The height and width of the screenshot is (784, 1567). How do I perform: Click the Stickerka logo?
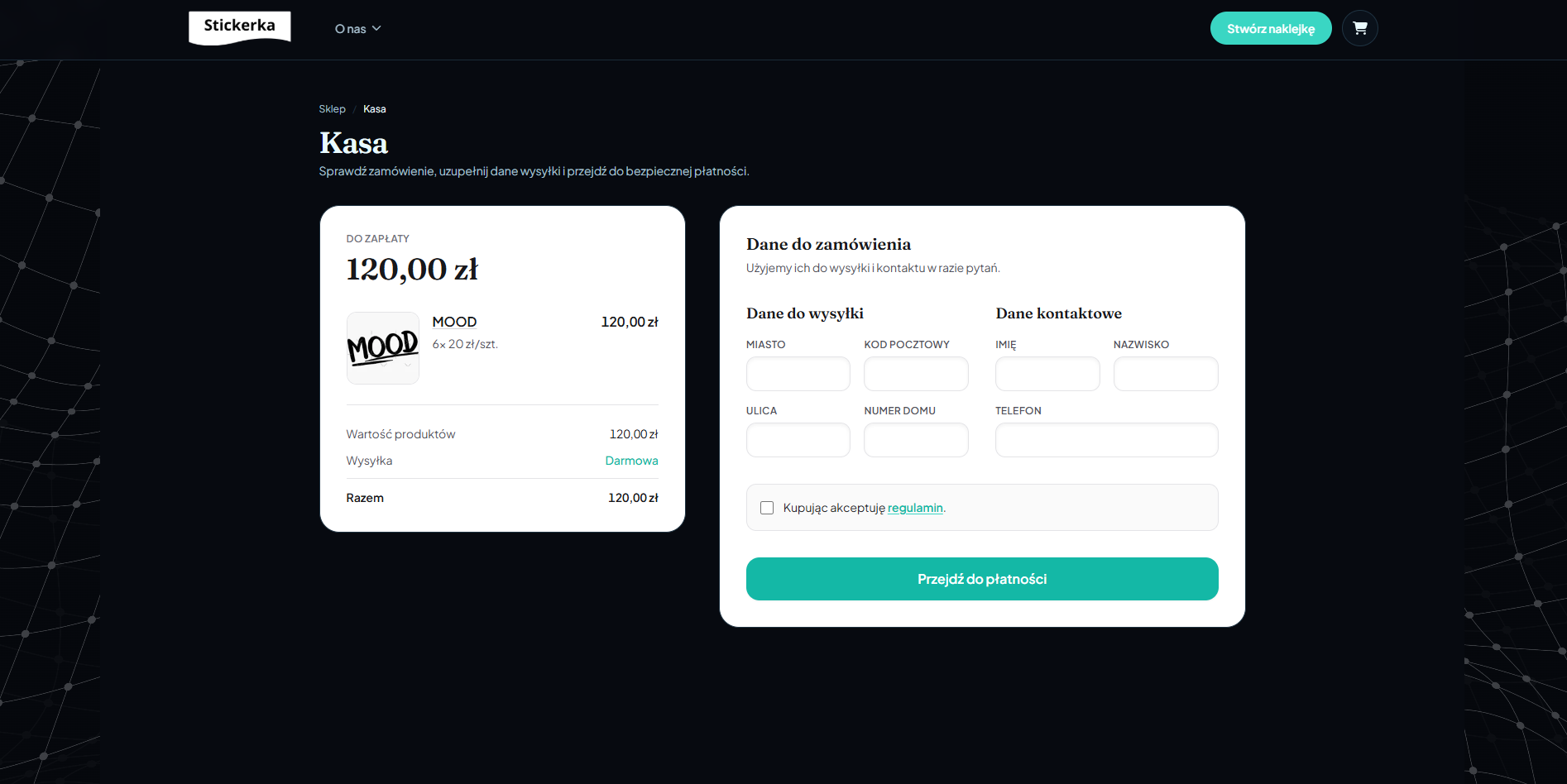point(239,26)
